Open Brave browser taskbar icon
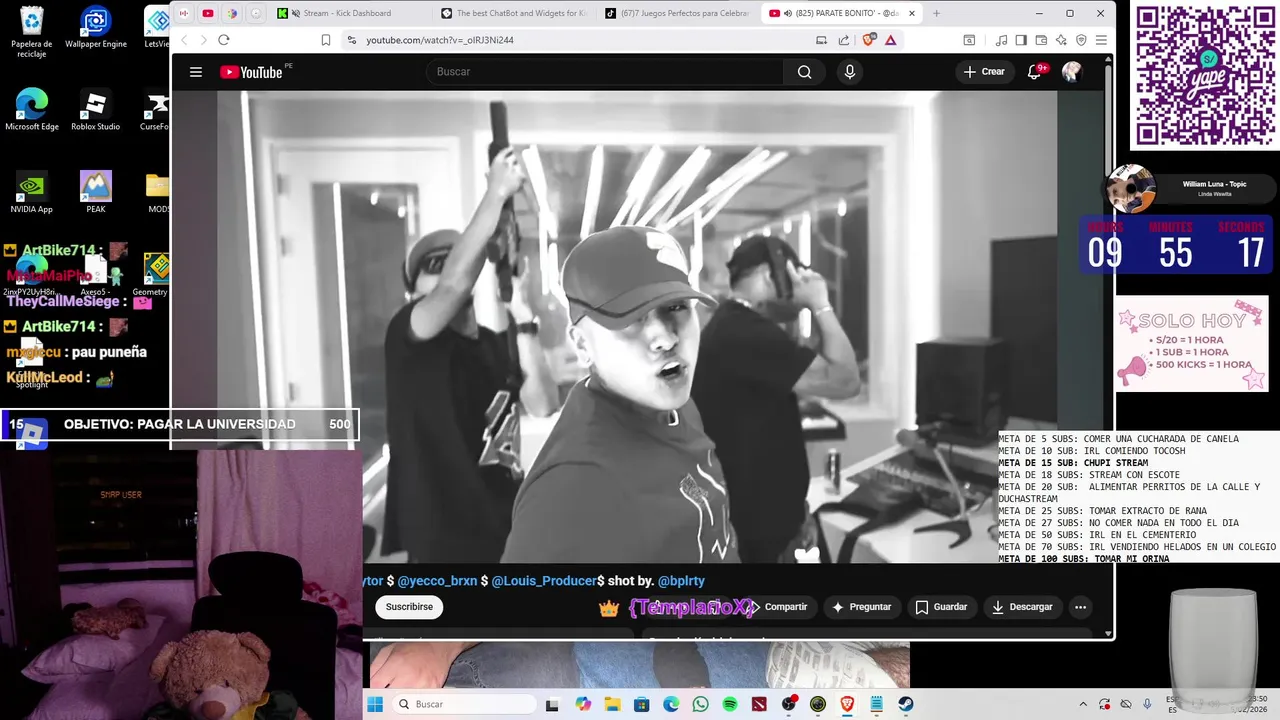 tap(847, 704)
